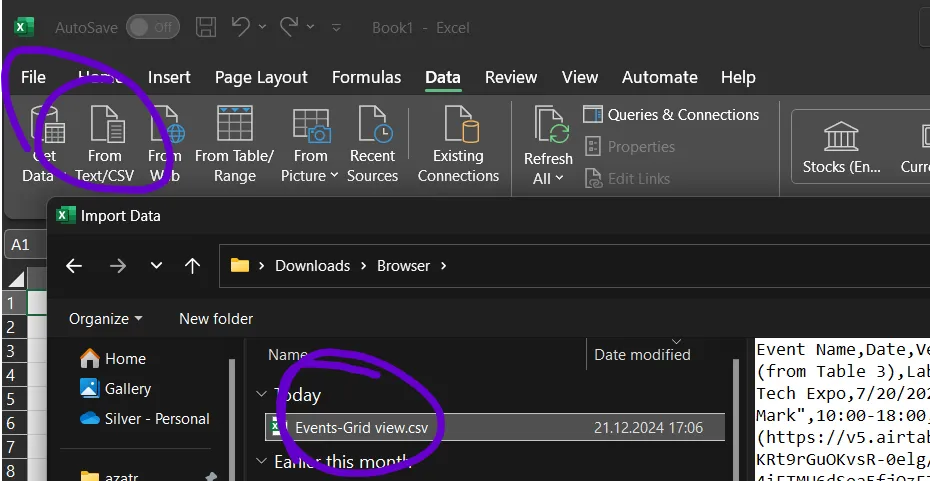Switch to the Page Layout tab

(261, 77)
